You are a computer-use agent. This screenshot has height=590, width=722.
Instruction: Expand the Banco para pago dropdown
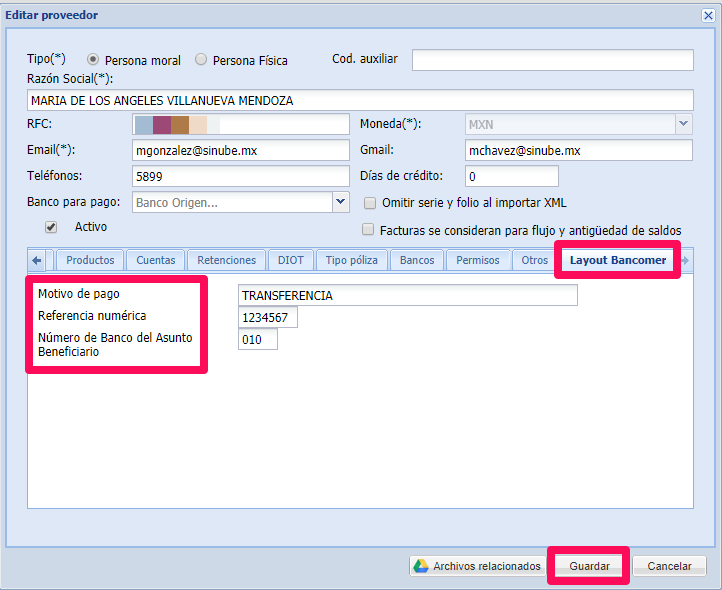click(341, 202)
